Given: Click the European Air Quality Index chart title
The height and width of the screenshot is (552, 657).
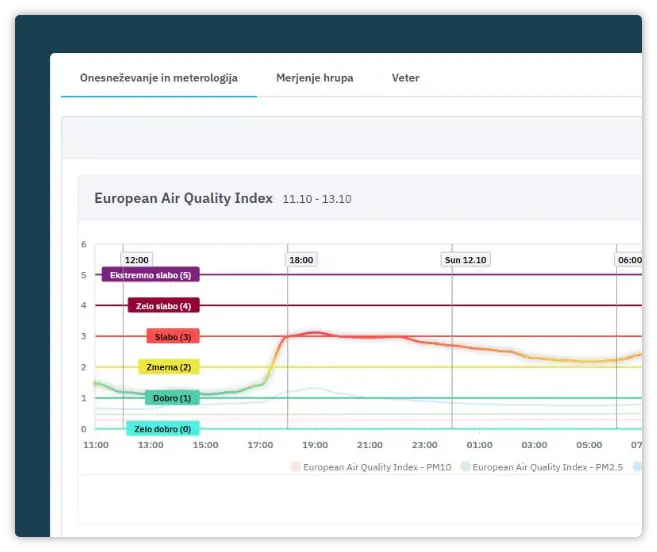Looking at the screenshot, I should point(183,198).
